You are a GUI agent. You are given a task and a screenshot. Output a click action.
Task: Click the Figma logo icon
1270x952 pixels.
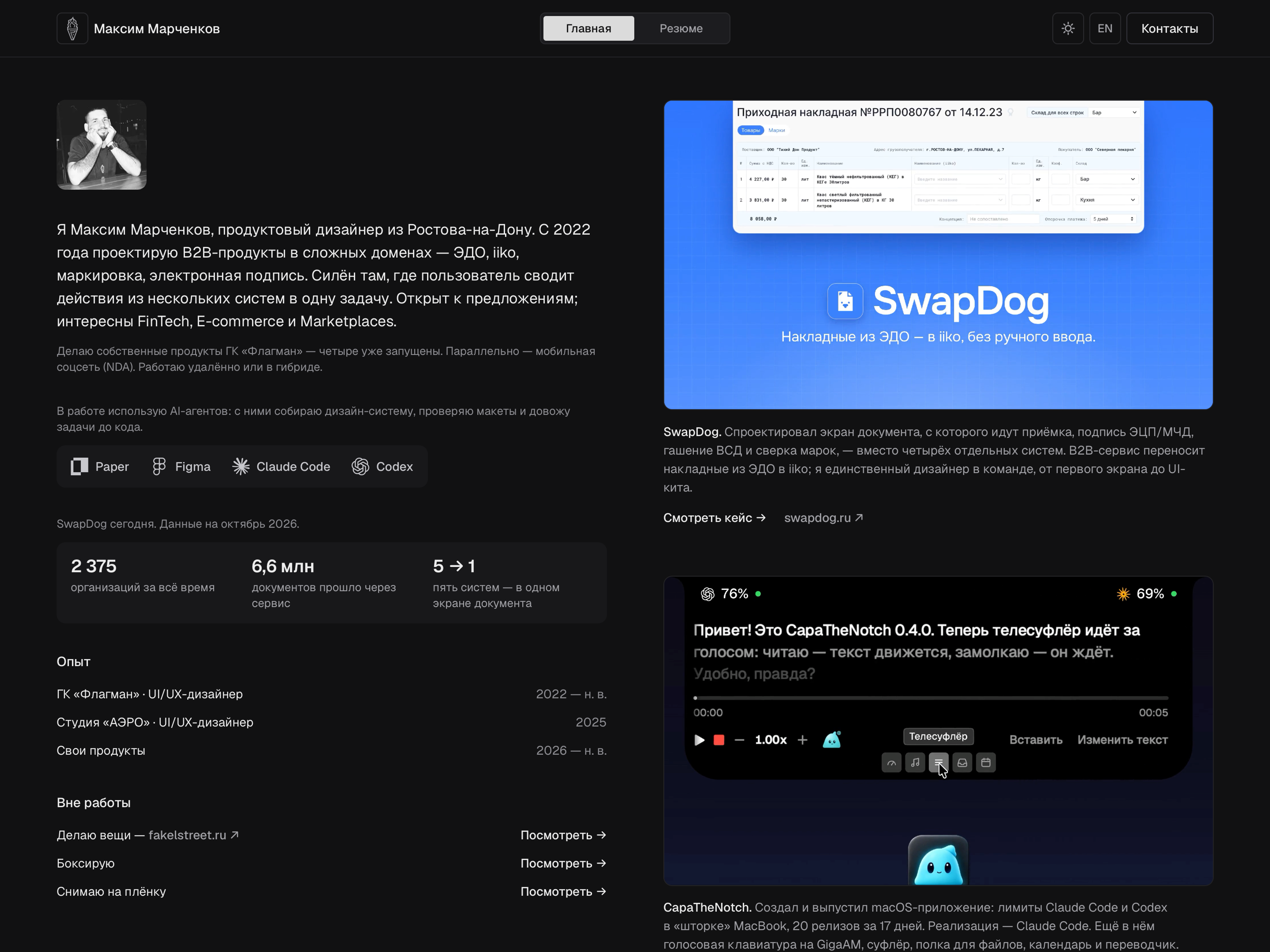(159, 466)
